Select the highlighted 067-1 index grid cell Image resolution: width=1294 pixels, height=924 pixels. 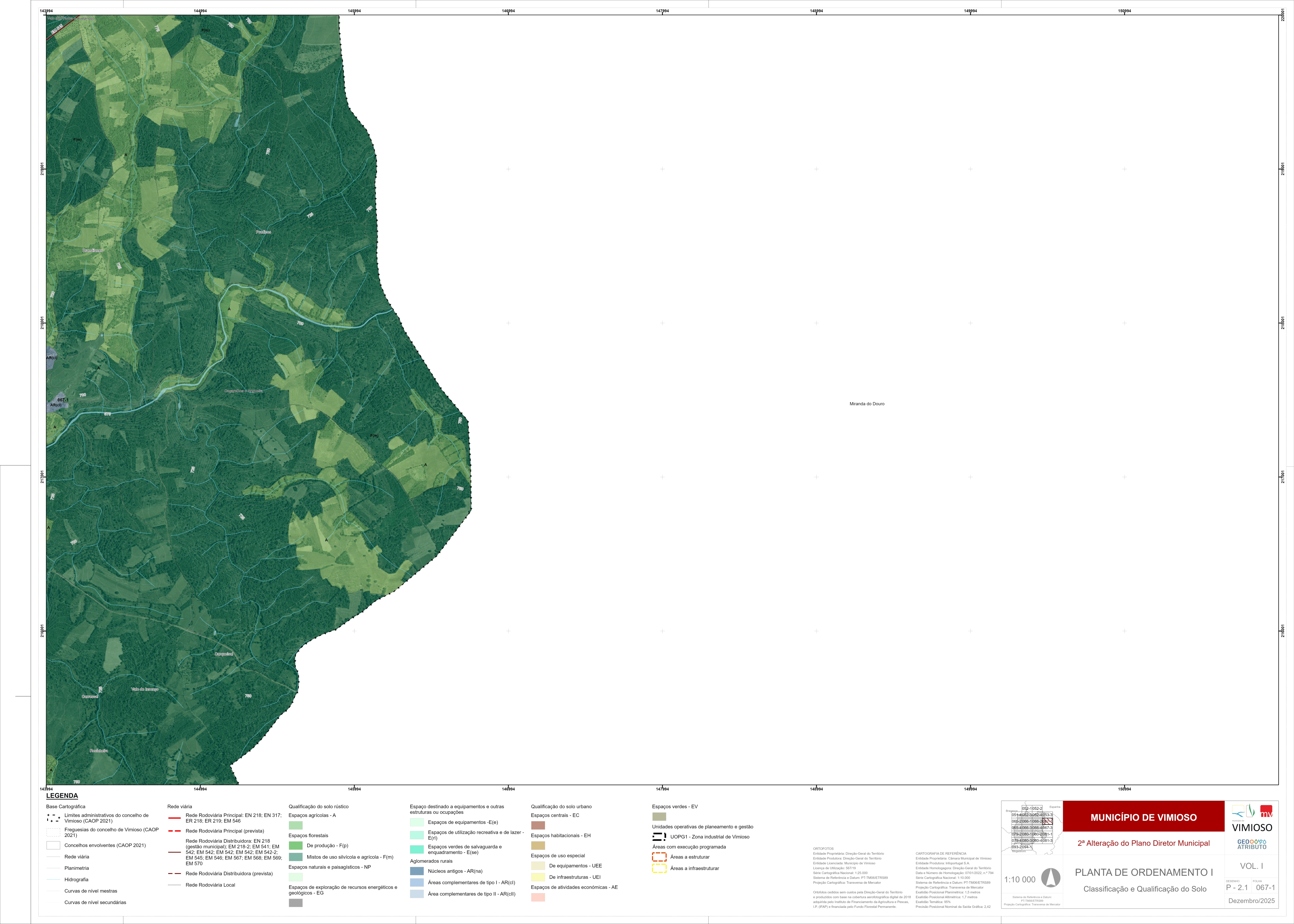tap(1048, 822)
